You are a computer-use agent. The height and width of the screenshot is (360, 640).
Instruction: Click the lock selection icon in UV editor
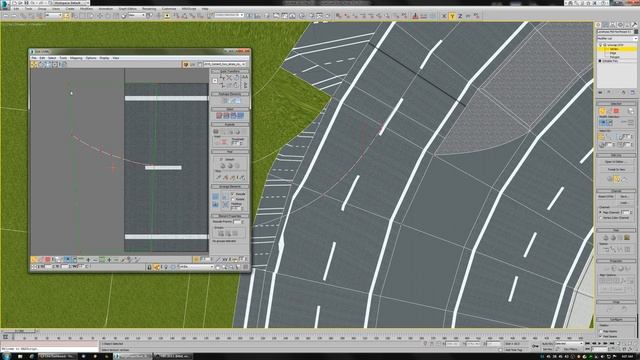pos(149,267)
